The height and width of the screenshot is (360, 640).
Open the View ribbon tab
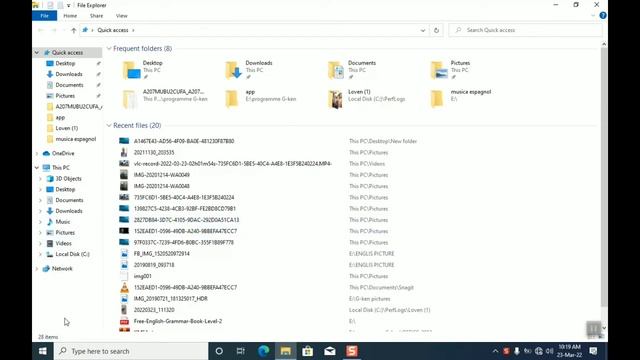[122, 16]
